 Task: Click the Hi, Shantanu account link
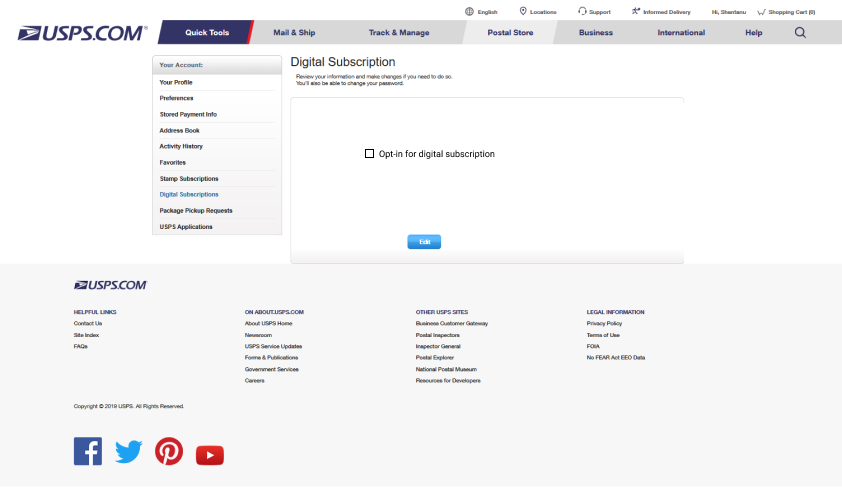pyautogui.click(x=729, y=12)
